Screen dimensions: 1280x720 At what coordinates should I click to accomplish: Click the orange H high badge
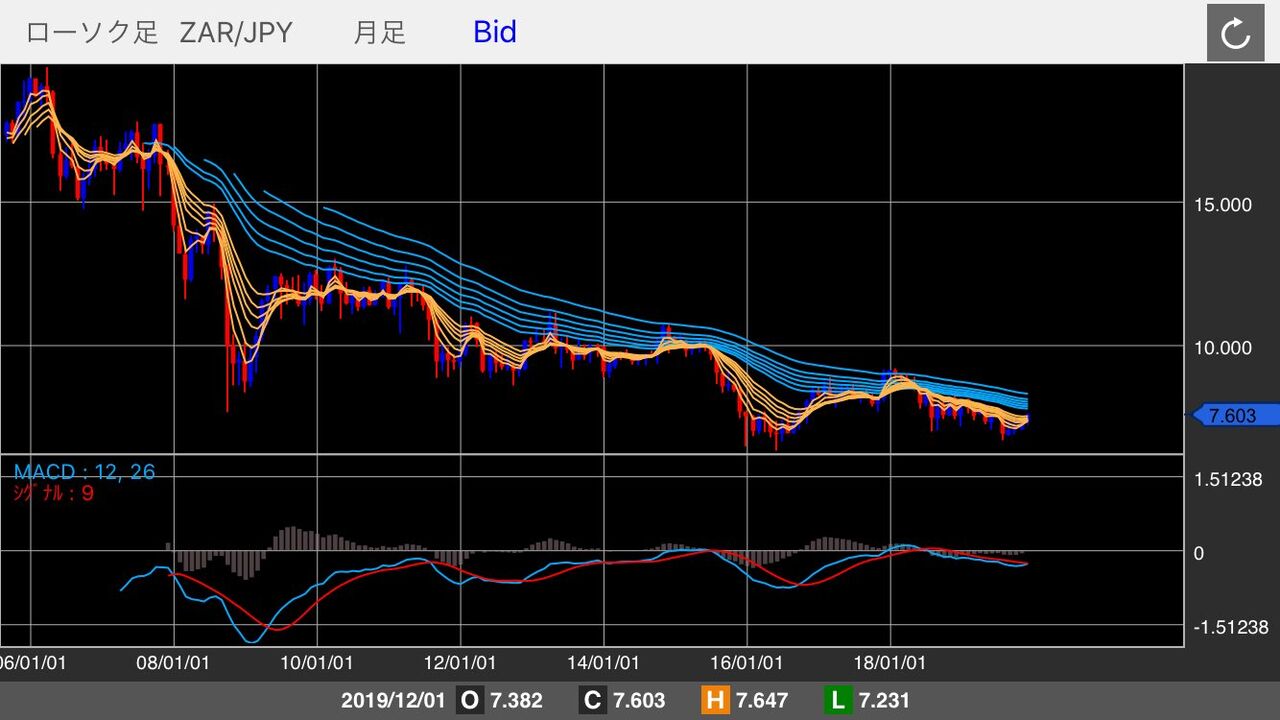click(715, 701)
